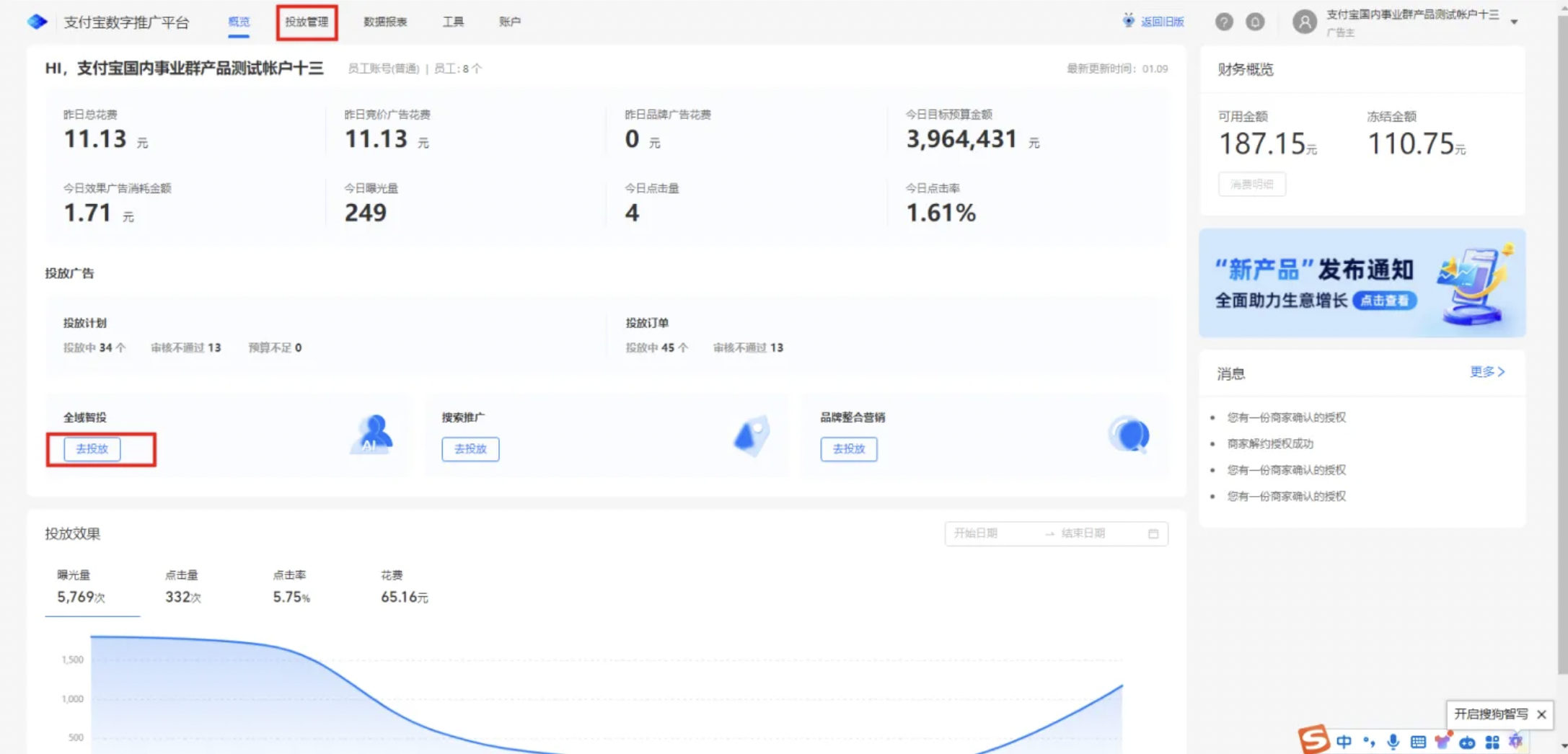Click the 员工: 8 个 text
This screenshot has width=1568, height=754.
(x=458, y=68)
